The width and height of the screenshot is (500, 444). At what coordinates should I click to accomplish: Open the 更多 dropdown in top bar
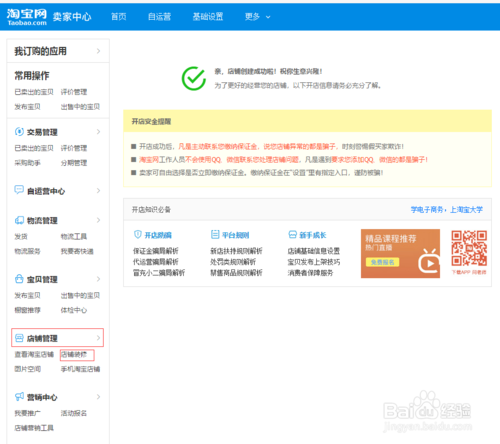pyautogui.click(x=257, y=16)
